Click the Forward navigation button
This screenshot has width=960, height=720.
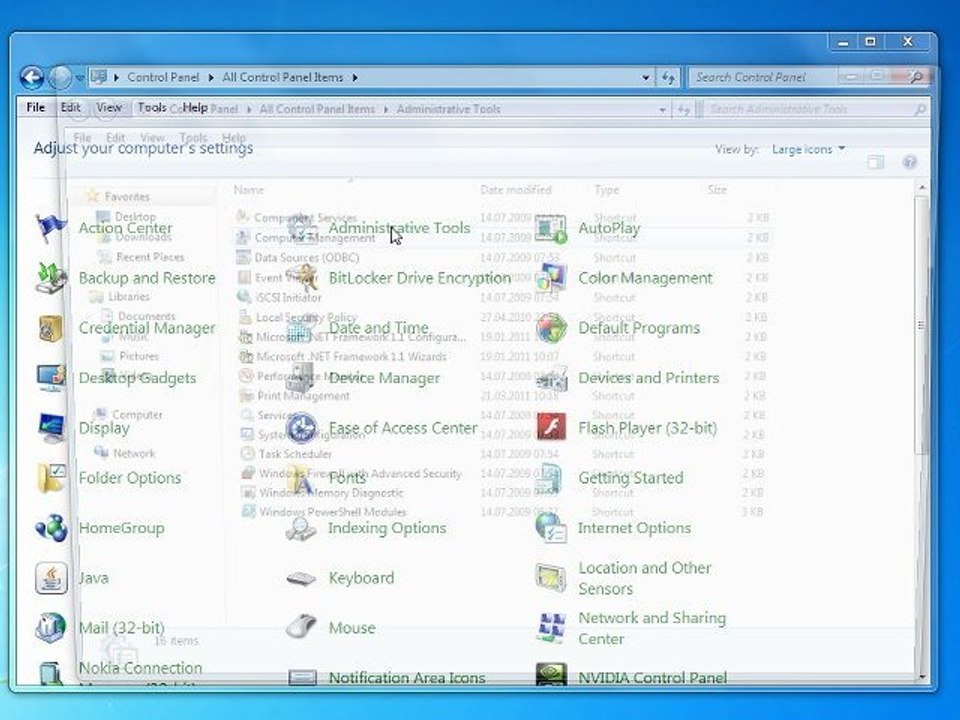pyautogui.click(x=60, y=78)
